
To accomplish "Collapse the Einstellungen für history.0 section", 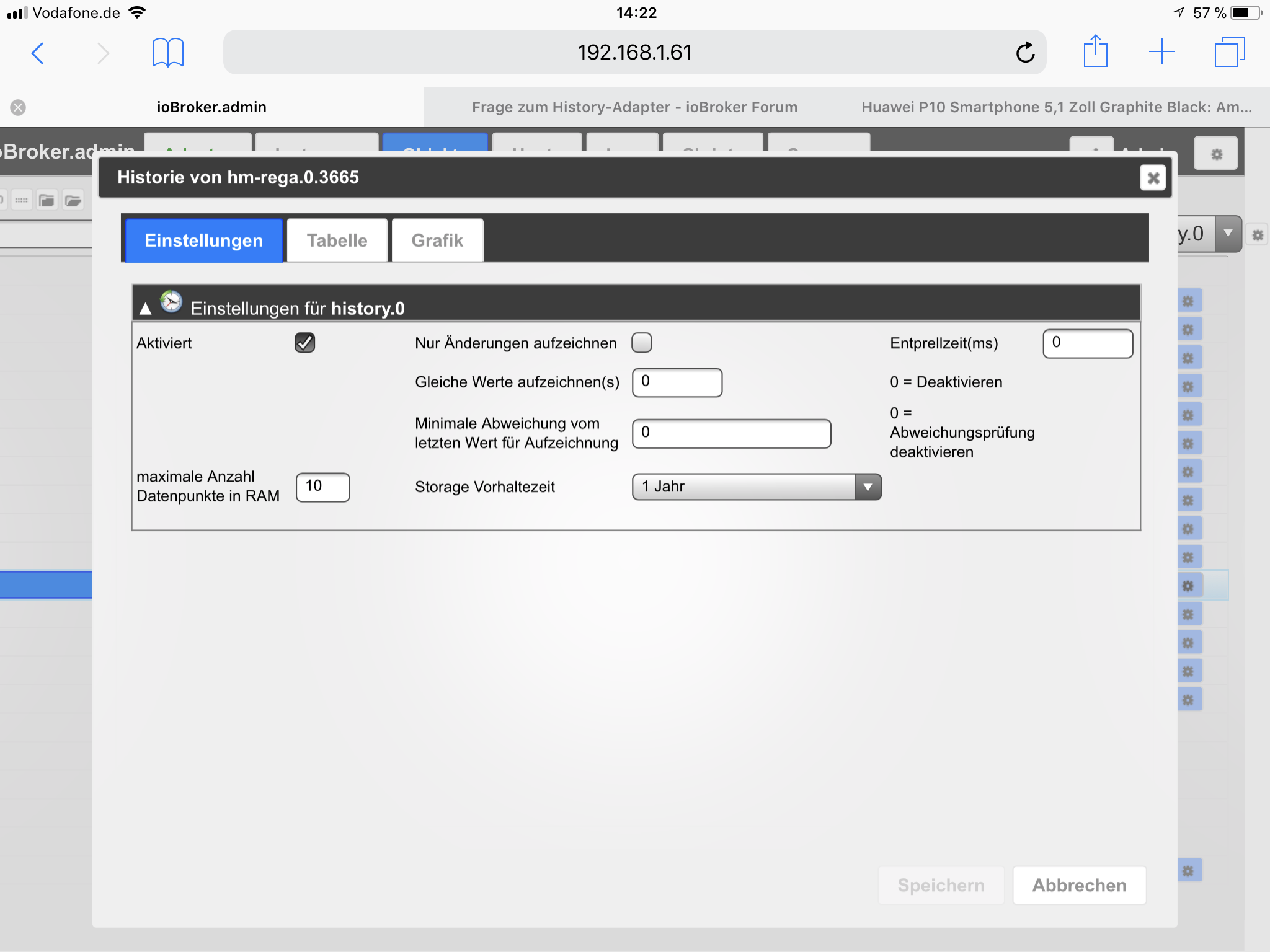I will [x=146, y=309].
